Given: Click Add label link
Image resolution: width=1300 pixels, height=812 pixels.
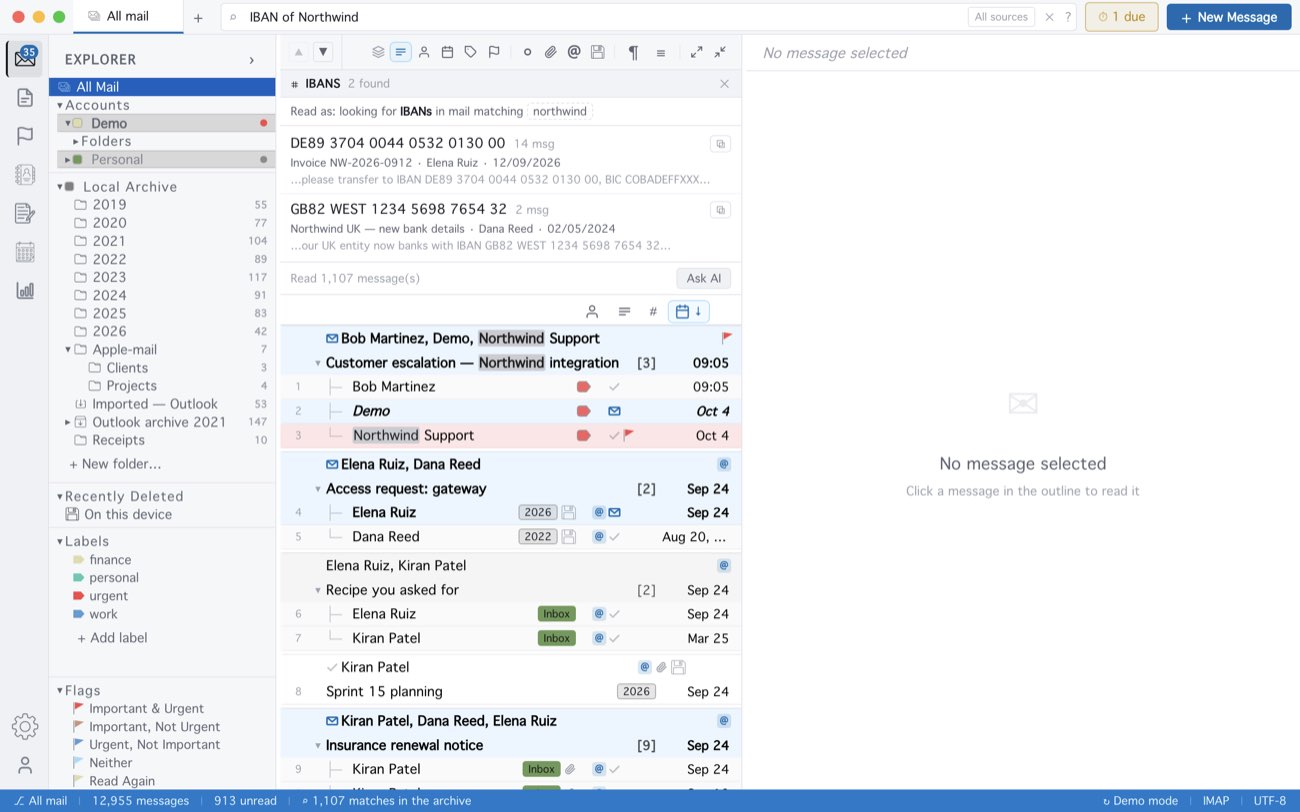Looking at the screenshot, I should click(112, 638).
